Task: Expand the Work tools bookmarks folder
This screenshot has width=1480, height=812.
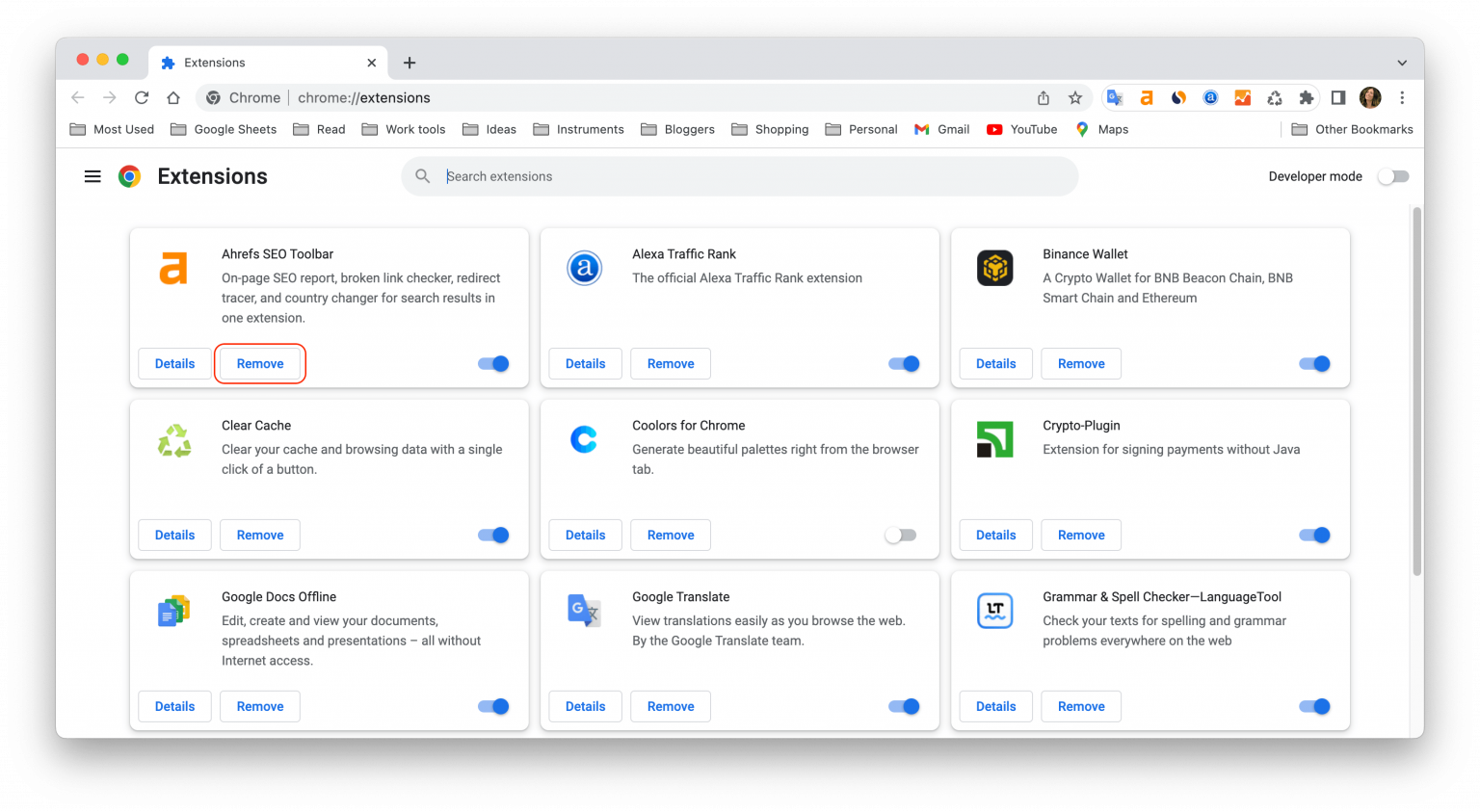Action: click(404, 128)
